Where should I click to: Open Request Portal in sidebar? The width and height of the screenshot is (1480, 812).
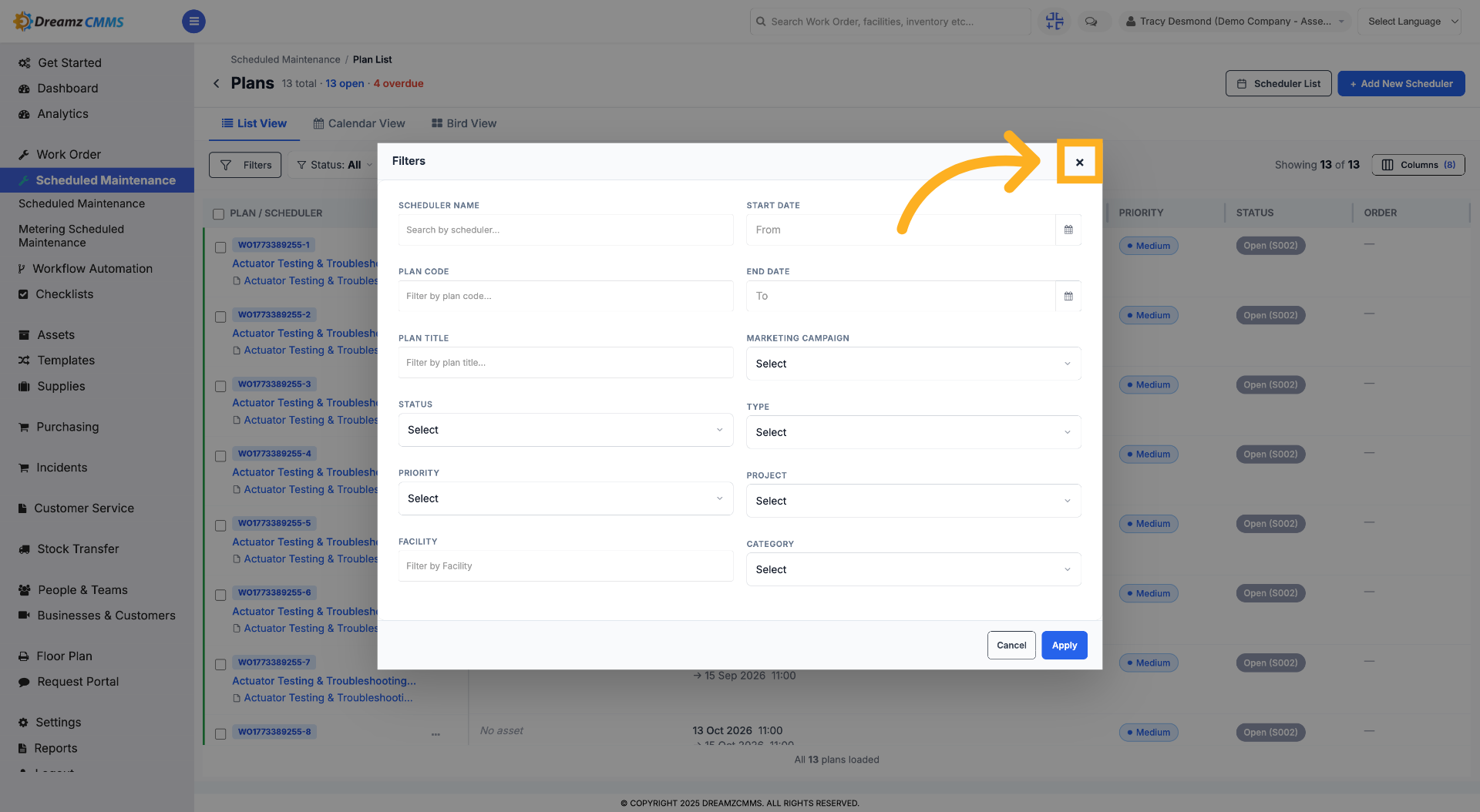click(79, 681)
